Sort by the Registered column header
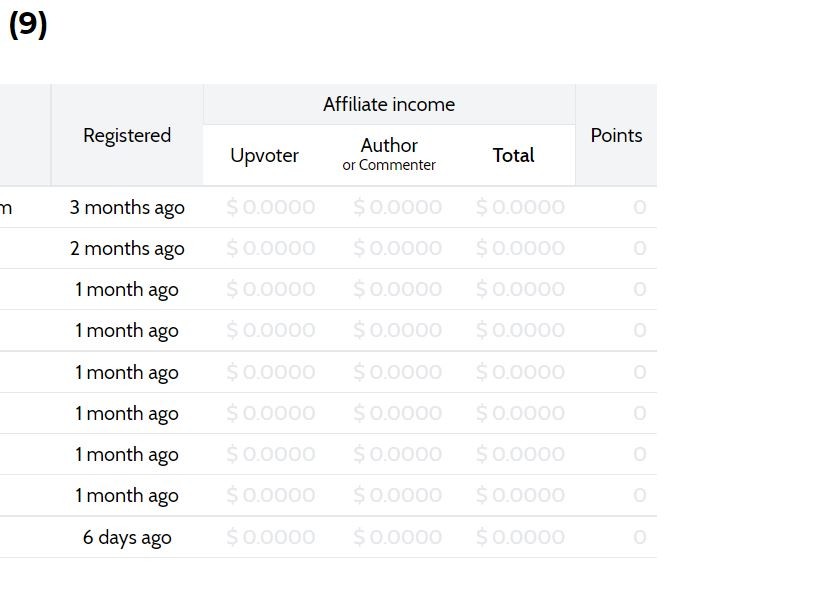 click(x=127, y=135)
